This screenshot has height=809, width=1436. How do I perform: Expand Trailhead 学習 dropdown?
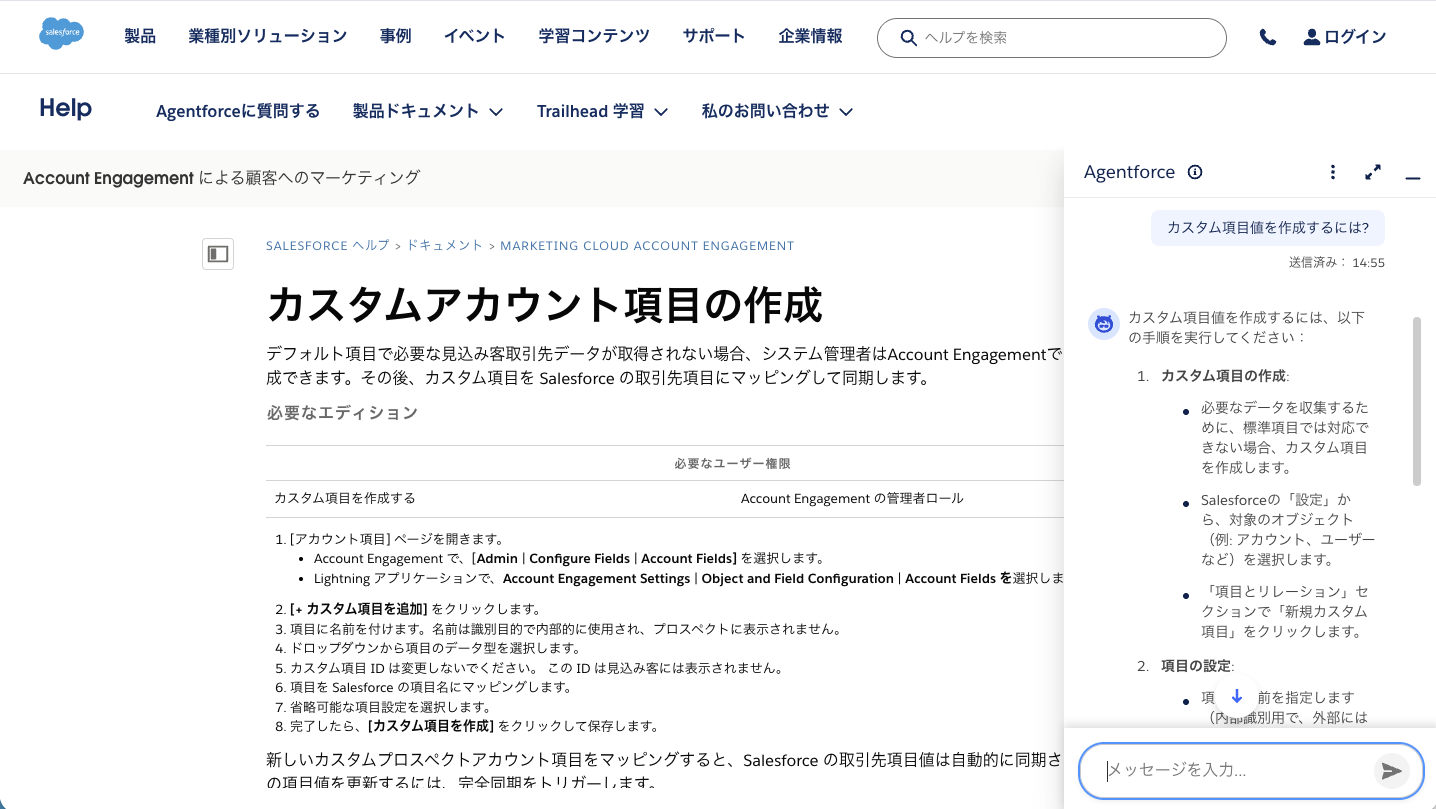(x=602, y=111)
